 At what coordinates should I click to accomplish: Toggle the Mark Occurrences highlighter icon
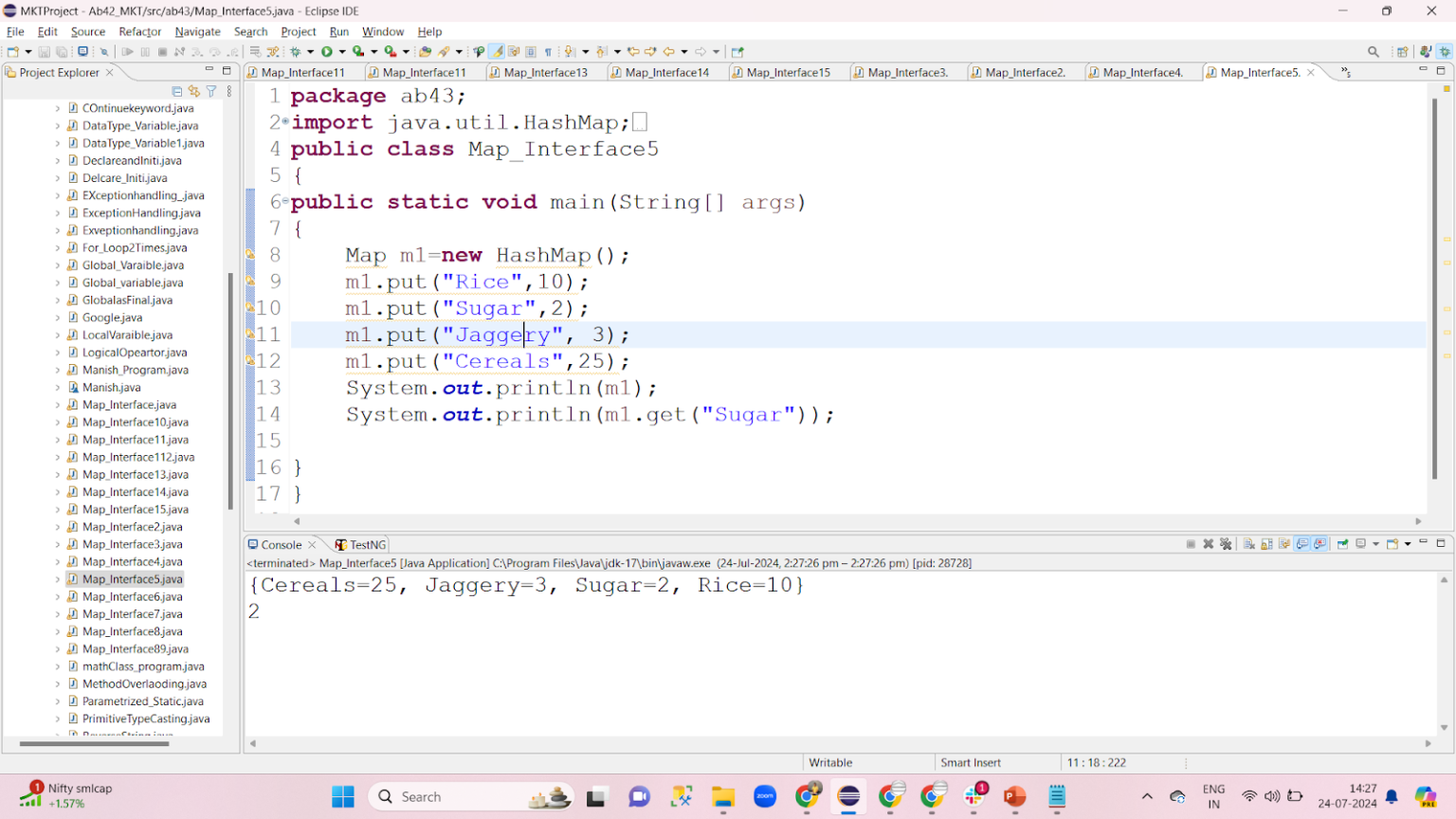point(496,51)
